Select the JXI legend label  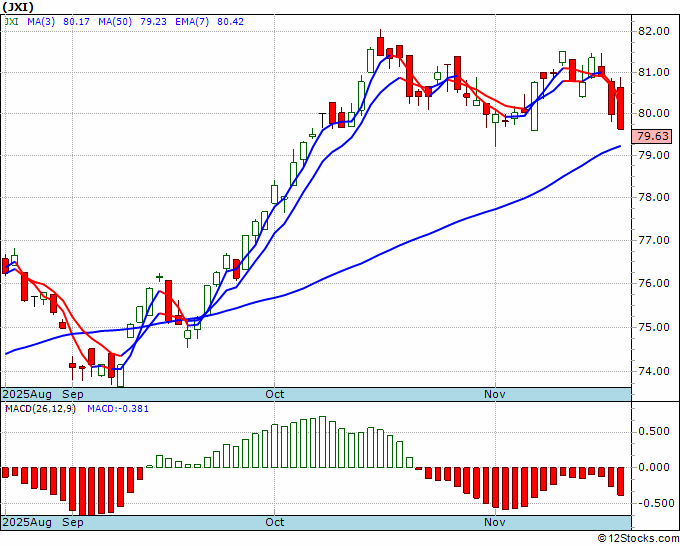point(11,21)
